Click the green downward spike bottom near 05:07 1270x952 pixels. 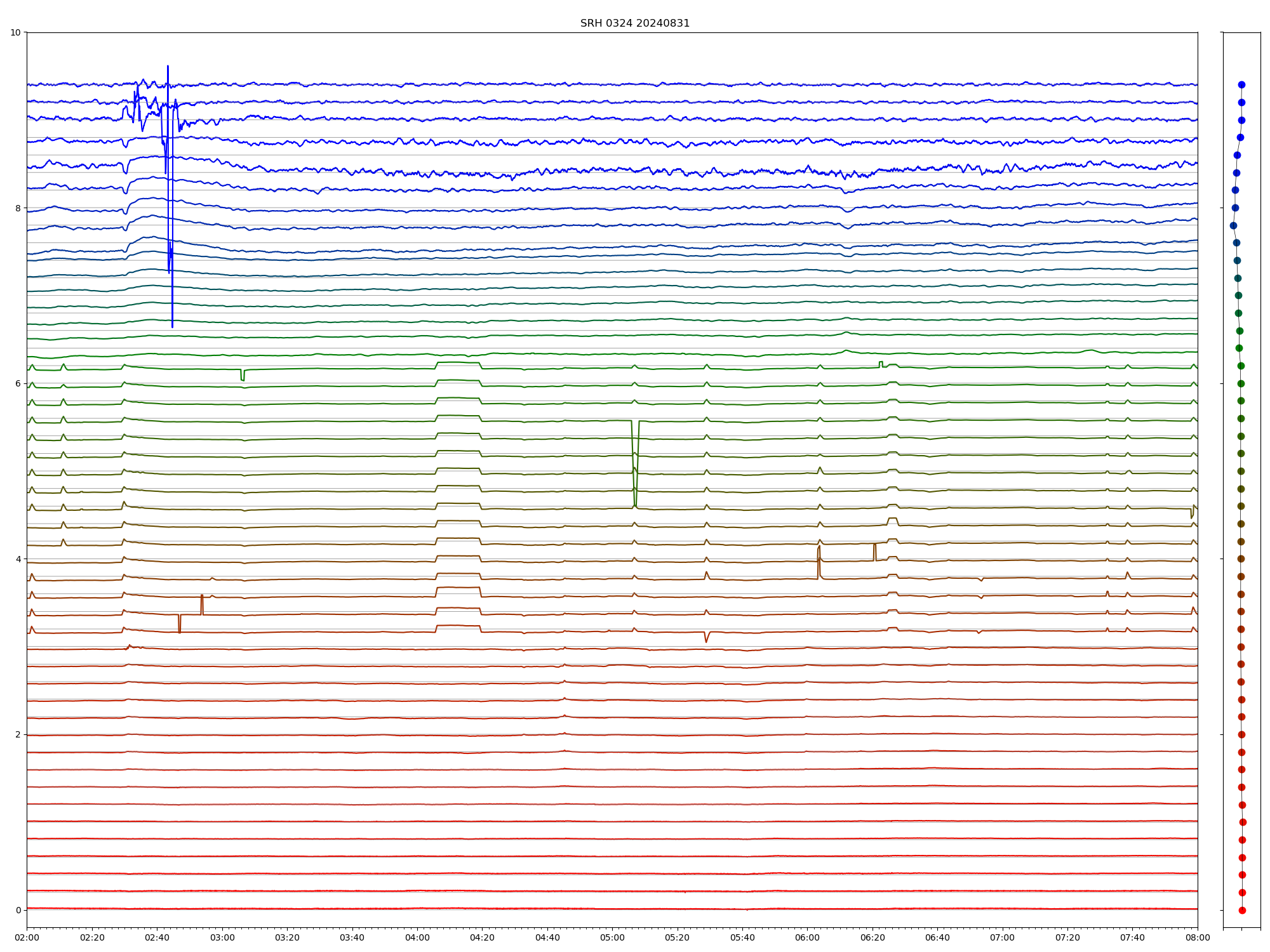point(635,505)
